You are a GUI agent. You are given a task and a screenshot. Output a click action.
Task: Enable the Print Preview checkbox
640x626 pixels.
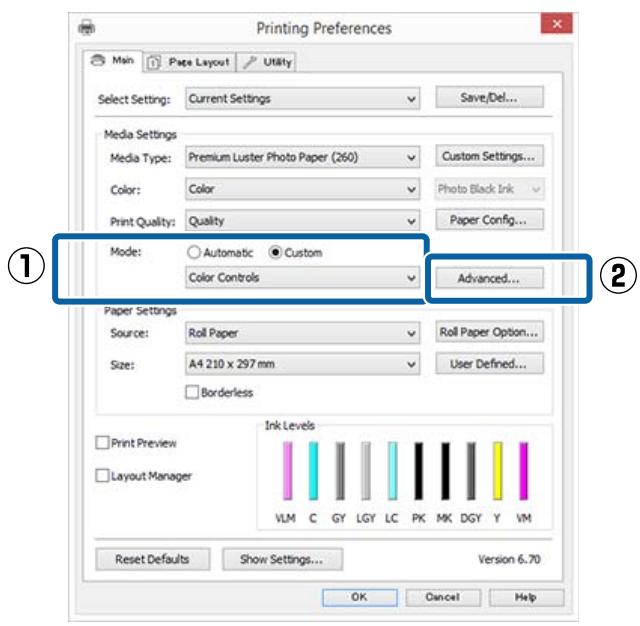point(102,443)
